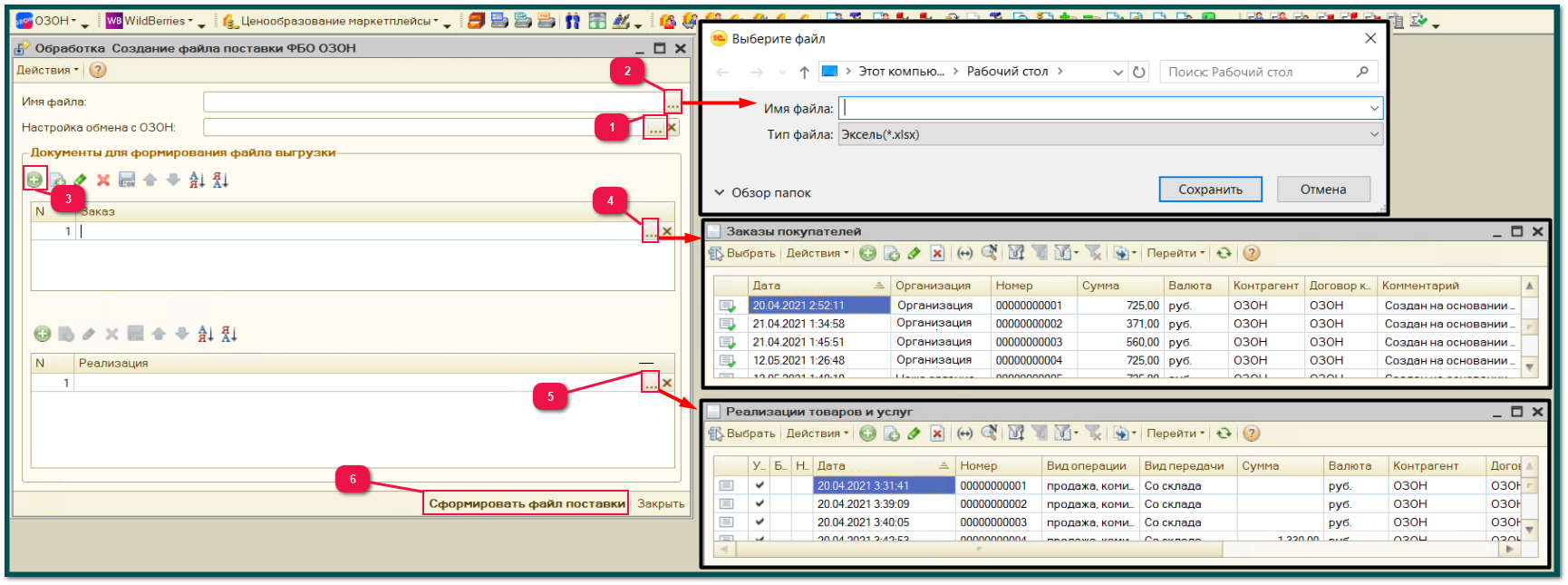Sort Реализации by Вид операции column
The image size is (1568, 585).
(1090, 465)
